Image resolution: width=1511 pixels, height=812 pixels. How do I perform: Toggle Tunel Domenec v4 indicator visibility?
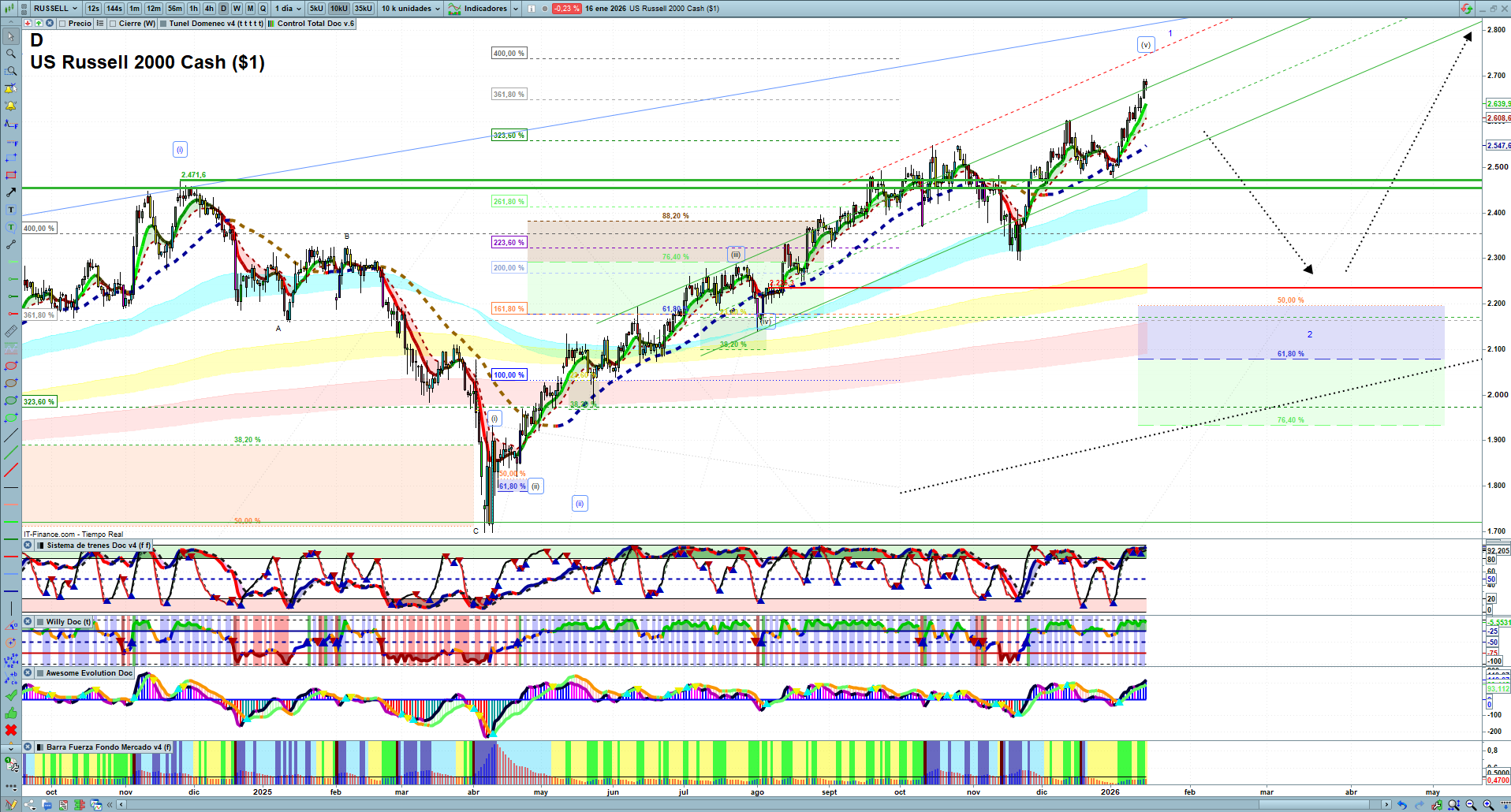(163, 24)
